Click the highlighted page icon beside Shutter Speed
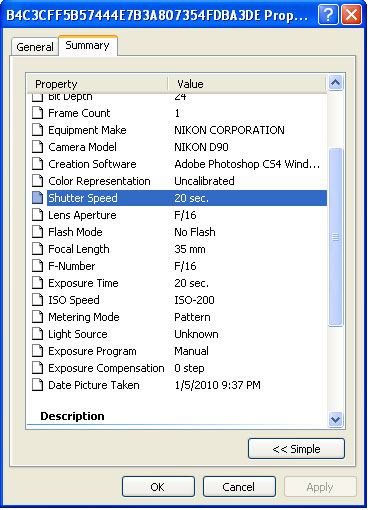Screen dimensions: 370x510 38,198
